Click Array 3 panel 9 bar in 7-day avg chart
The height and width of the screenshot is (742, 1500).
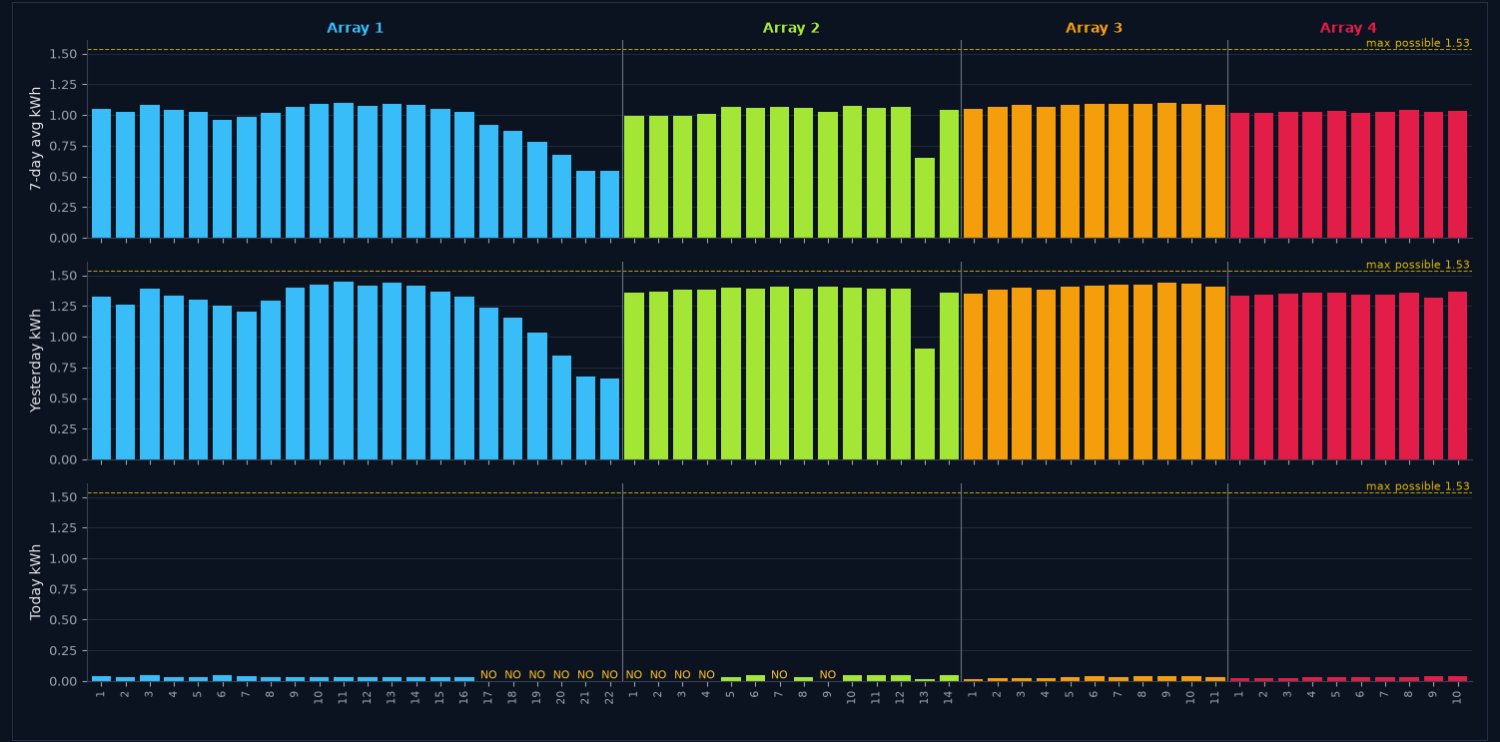[x=1166, y=171]
